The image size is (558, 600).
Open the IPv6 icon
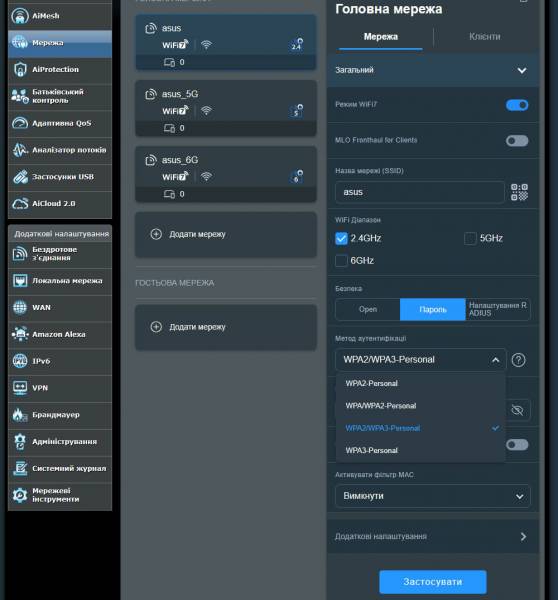20,361
